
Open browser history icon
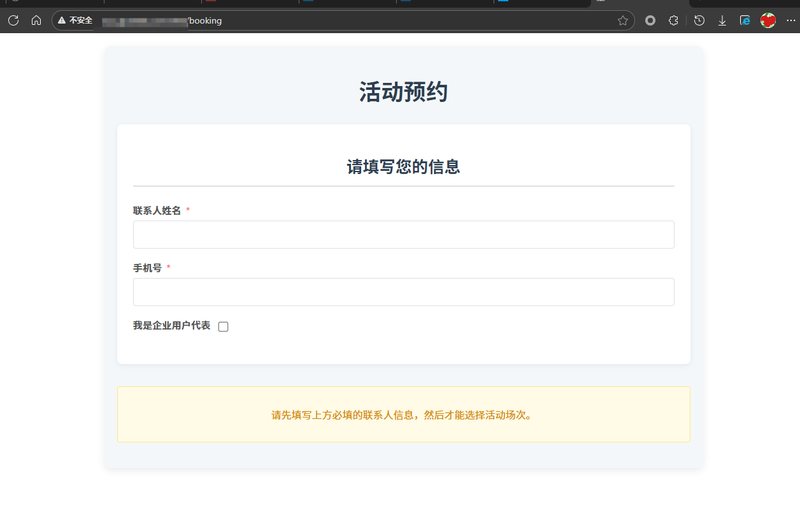(699, 20)
